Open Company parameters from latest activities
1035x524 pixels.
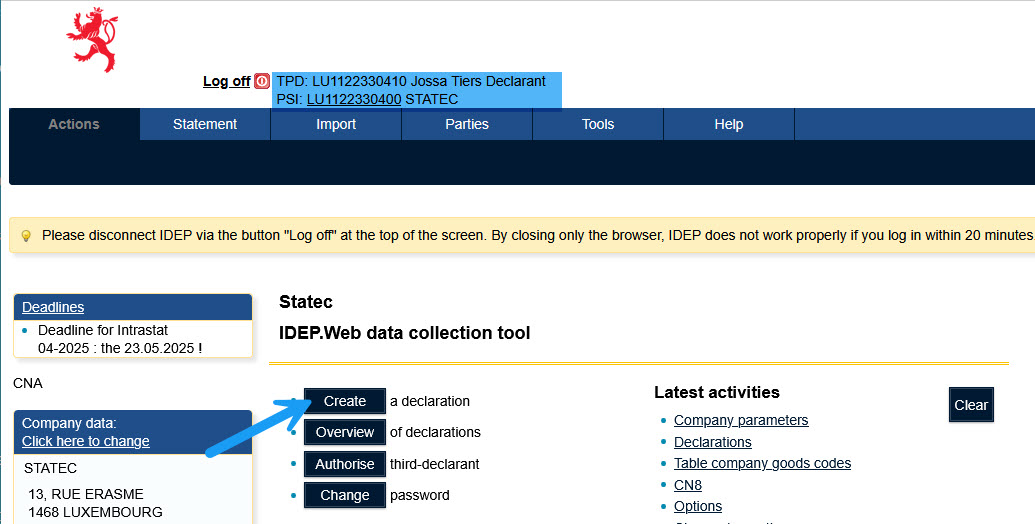click(x=741, y=420)
